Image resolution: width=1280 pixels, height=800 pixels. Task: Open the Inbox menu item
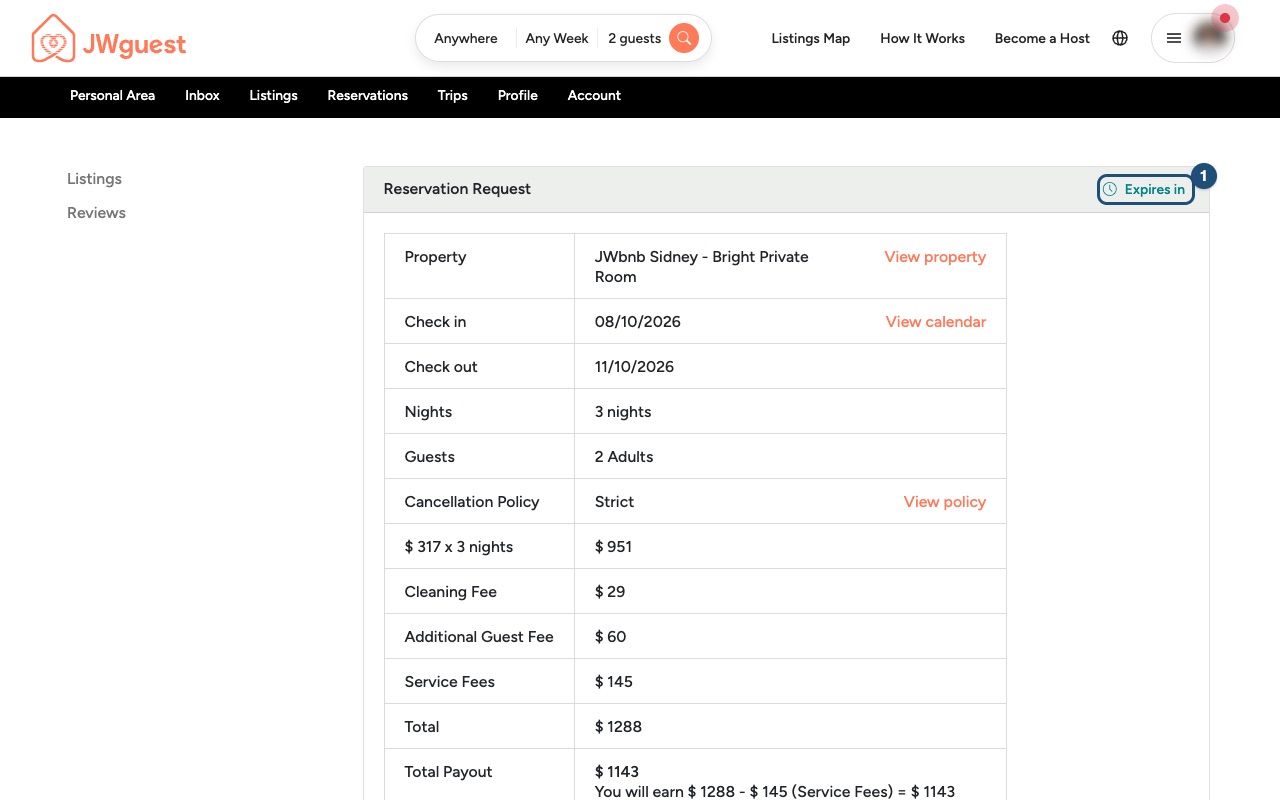202,96
